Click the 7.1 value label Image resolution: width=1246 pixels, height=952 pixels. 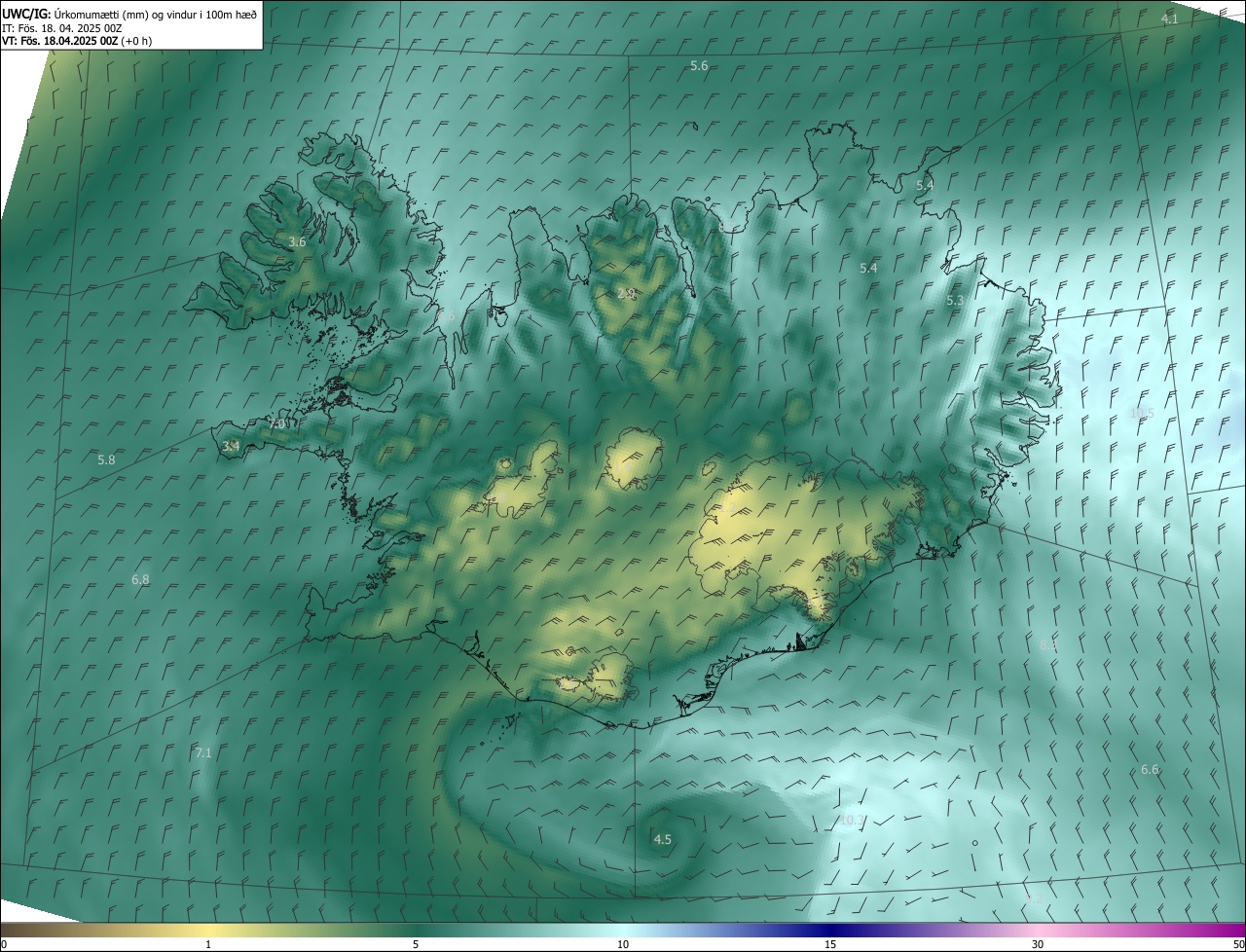tap(203, 752)
